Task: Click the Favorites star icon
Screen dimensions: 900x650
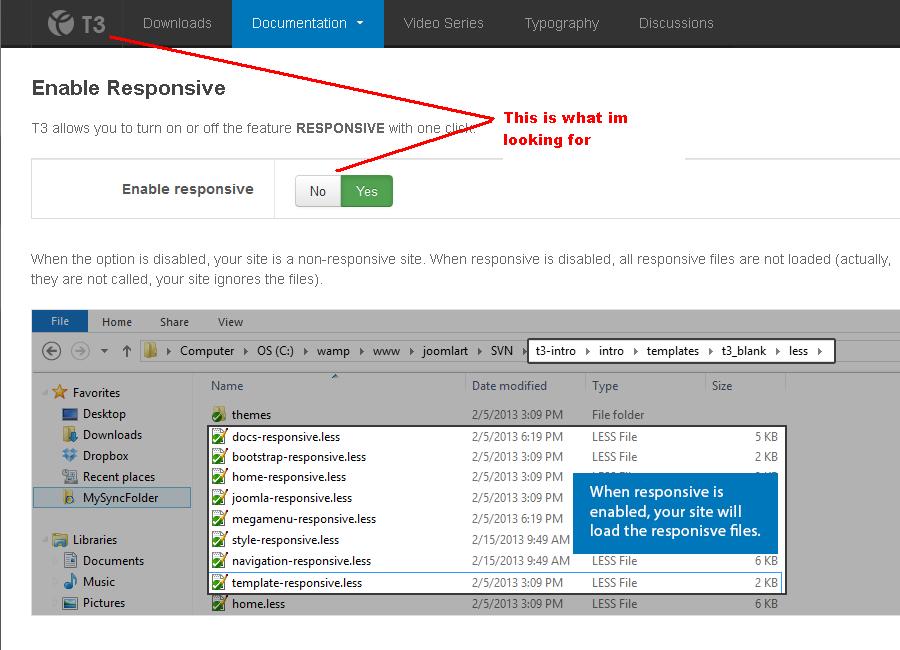Action: (60, 392)
